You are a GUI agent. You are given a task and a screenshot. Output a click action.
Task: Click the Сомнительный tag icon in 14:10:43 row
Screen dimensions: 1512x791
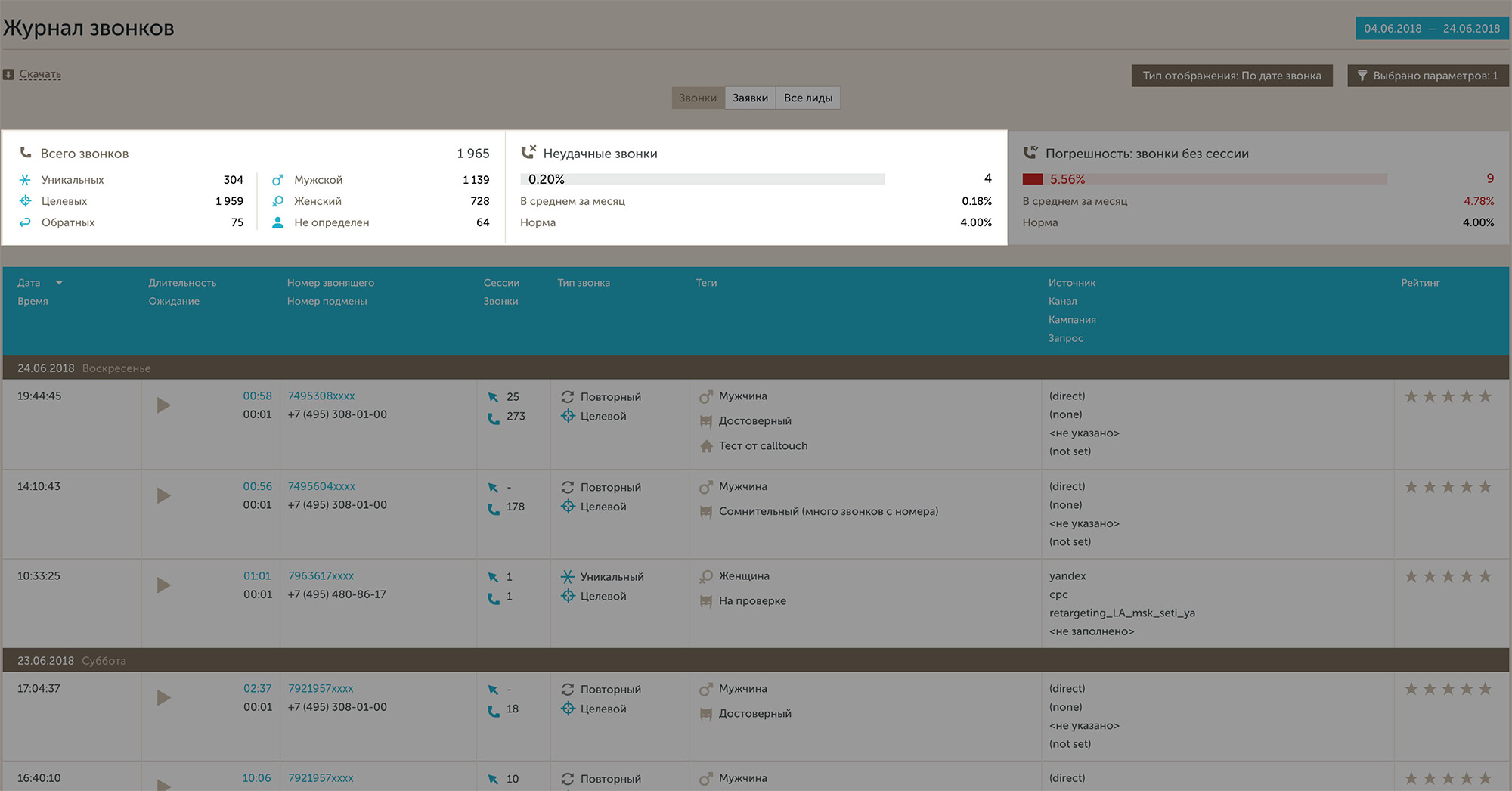(706, 512)
